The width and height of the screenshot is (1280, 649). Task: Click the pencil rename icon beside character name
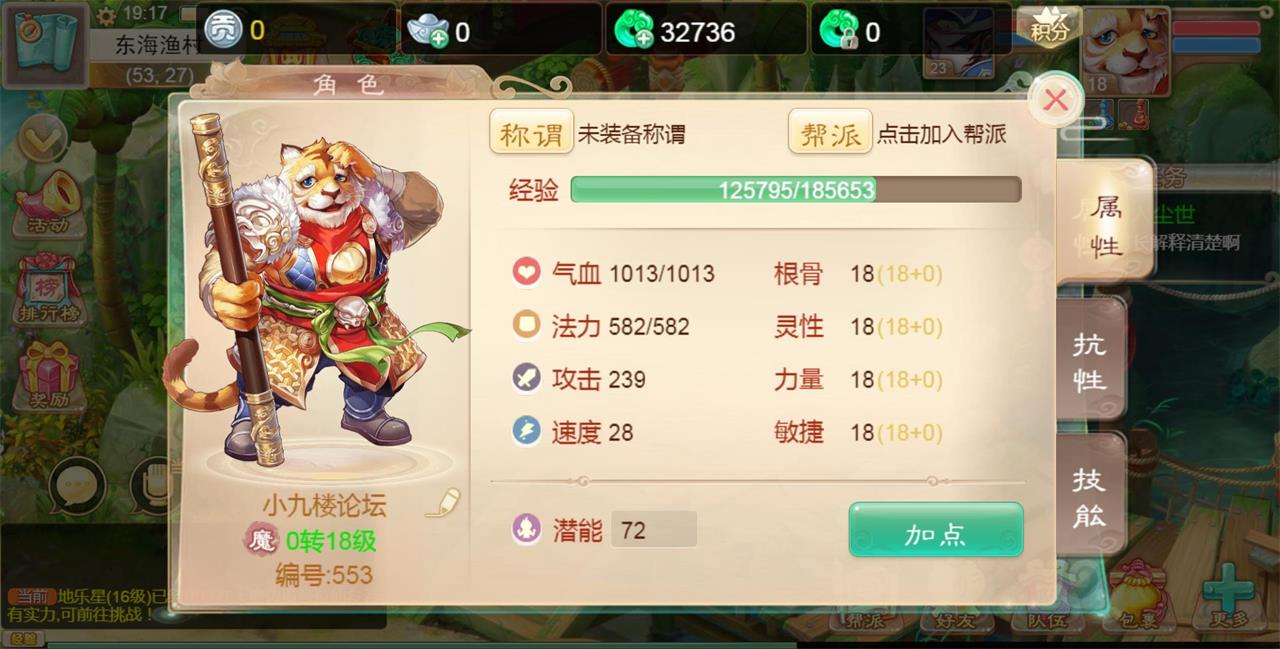click(x=443, y=503)
